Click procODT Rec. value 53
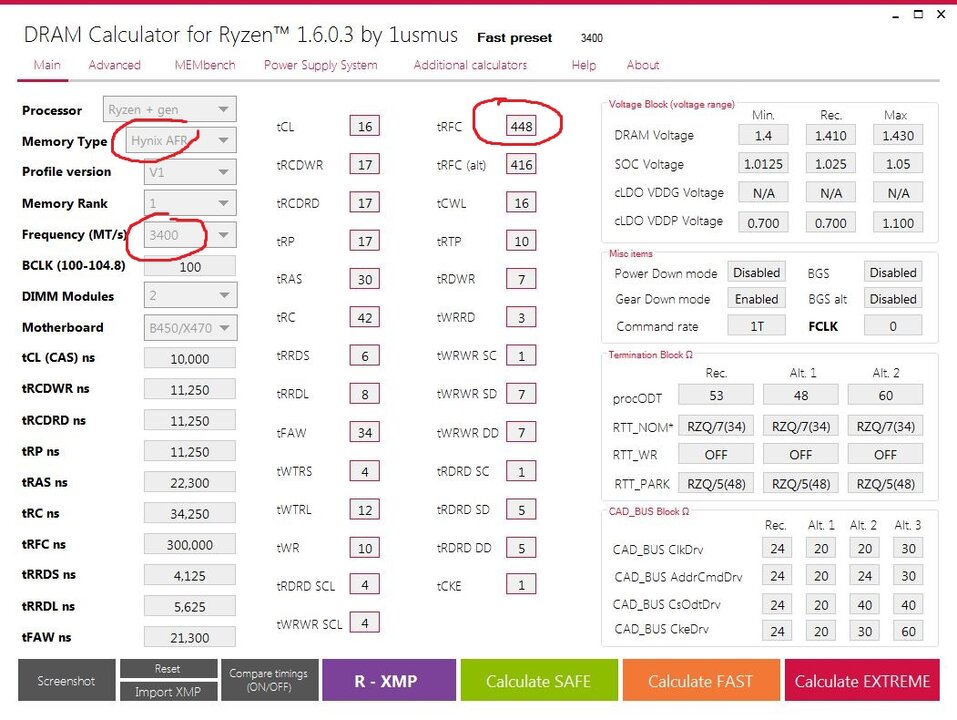 pyautogui.click(x=716, y=395)
